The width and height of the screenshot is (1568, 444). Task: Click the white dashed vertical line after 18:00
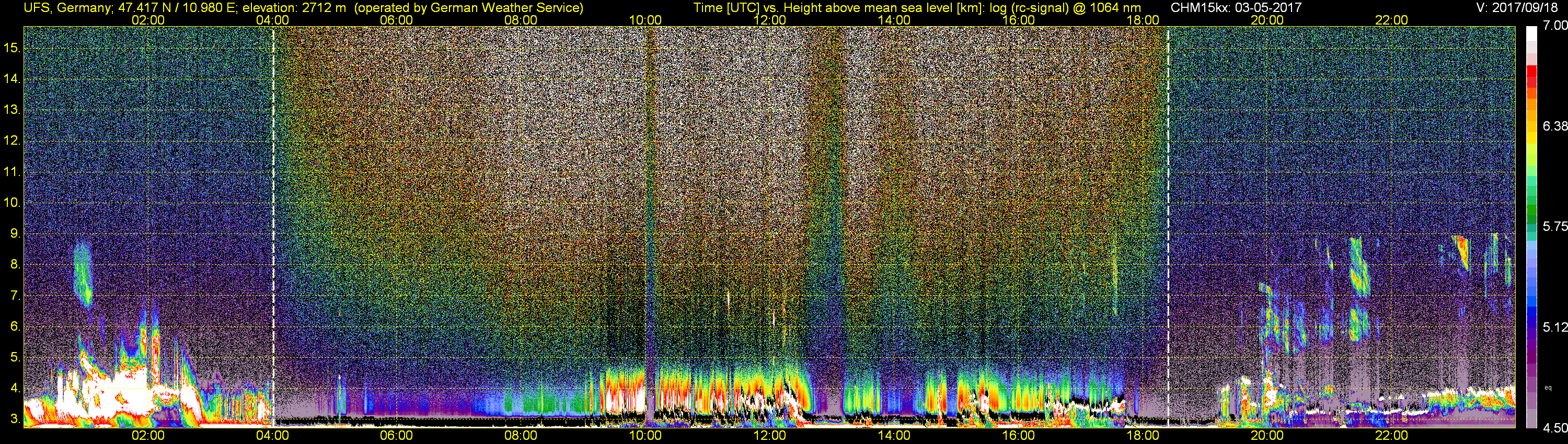(x=1168, y=226)
